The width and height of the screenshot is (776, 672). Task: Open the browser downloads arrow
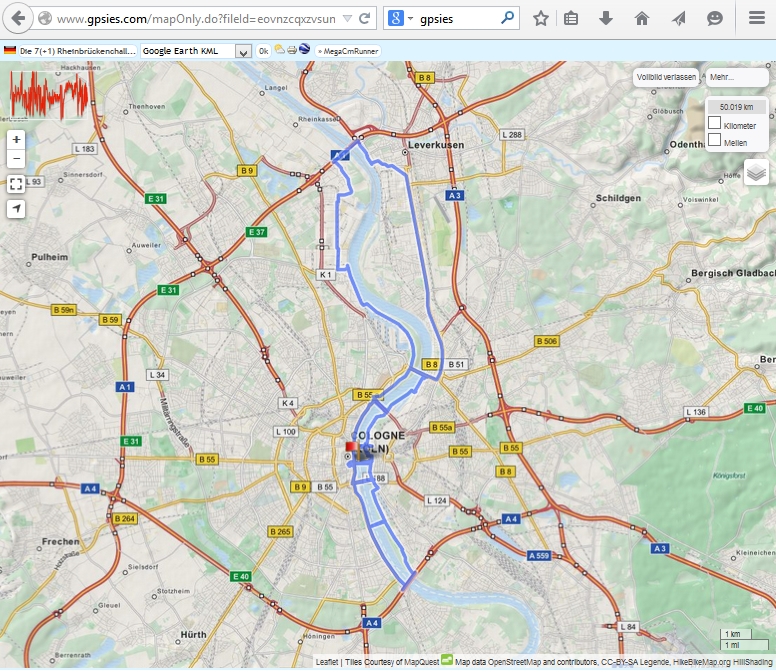(606, 18)
